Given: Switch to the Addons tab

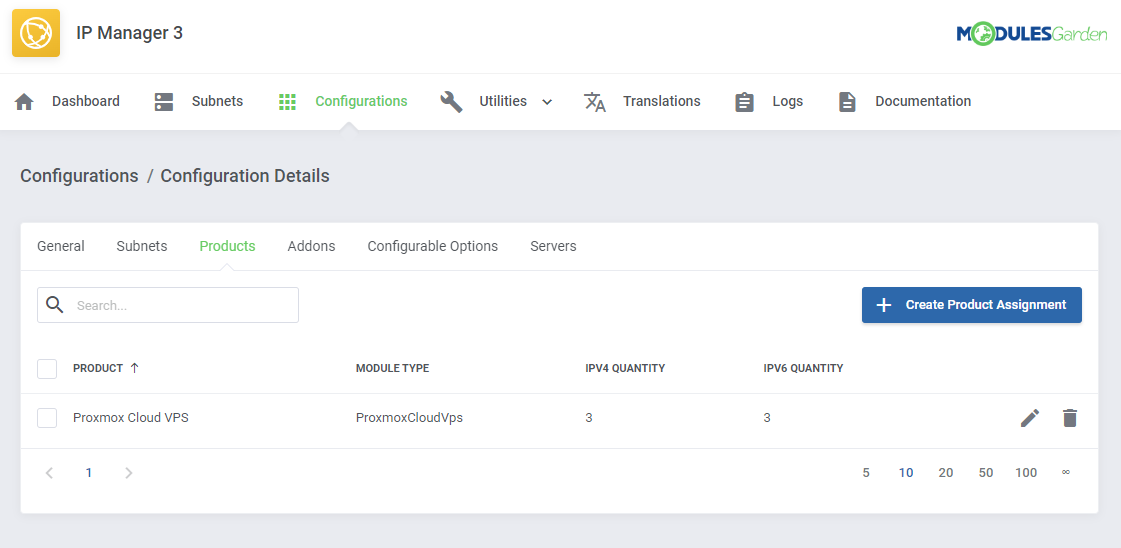Looking at the screenshot, I should 311,246.
